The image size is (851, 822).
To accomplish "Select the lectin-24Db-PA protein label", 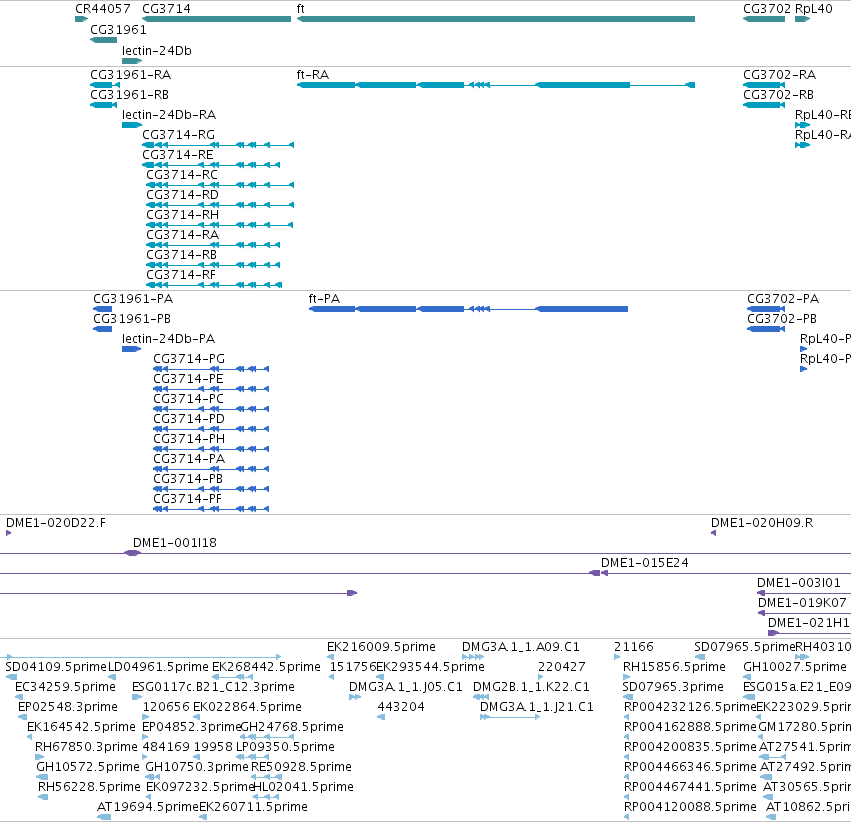I will click(168, 339).
